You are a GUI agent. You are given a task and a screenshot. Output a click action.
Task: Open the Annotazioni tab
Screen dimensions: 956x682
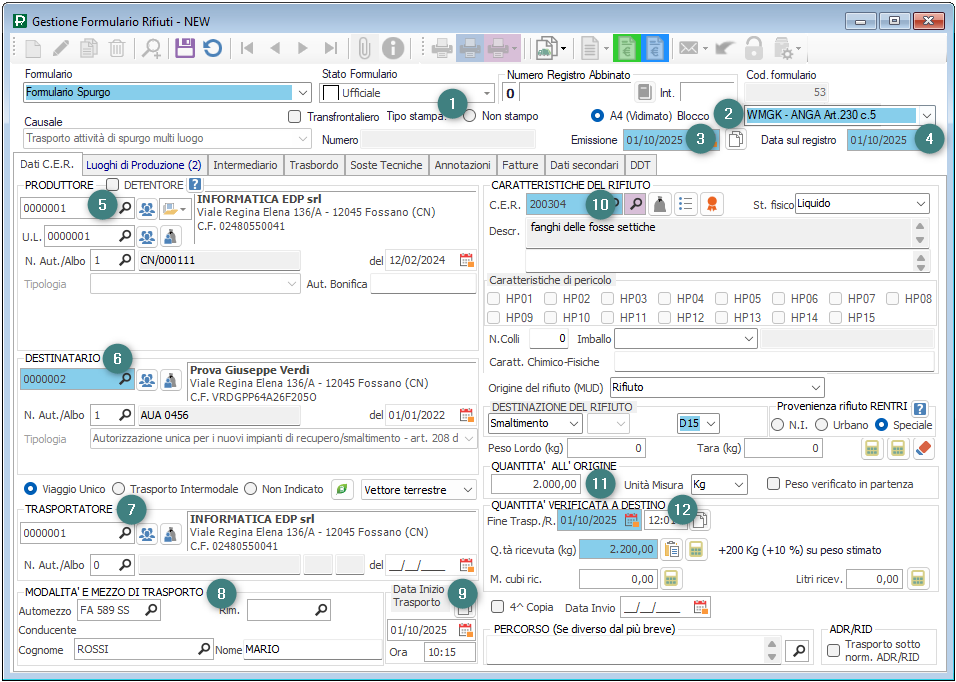coord(463,165)
